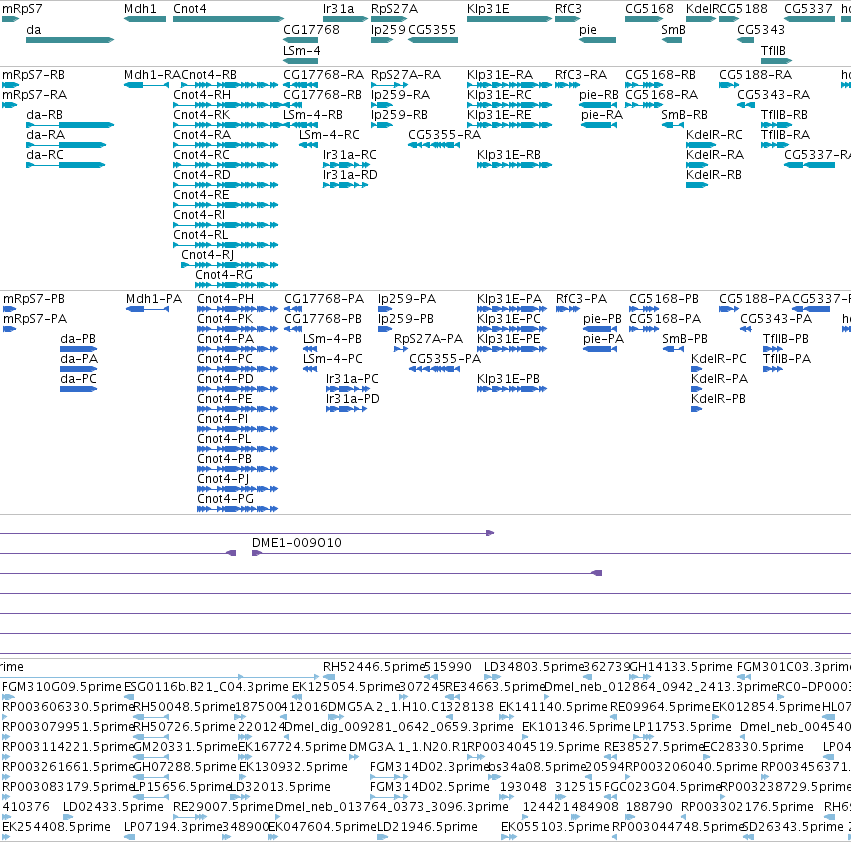This screenshot has width=851, height=842.
Task: Click the RfC3-PA protein label
Action: (581, 299)
